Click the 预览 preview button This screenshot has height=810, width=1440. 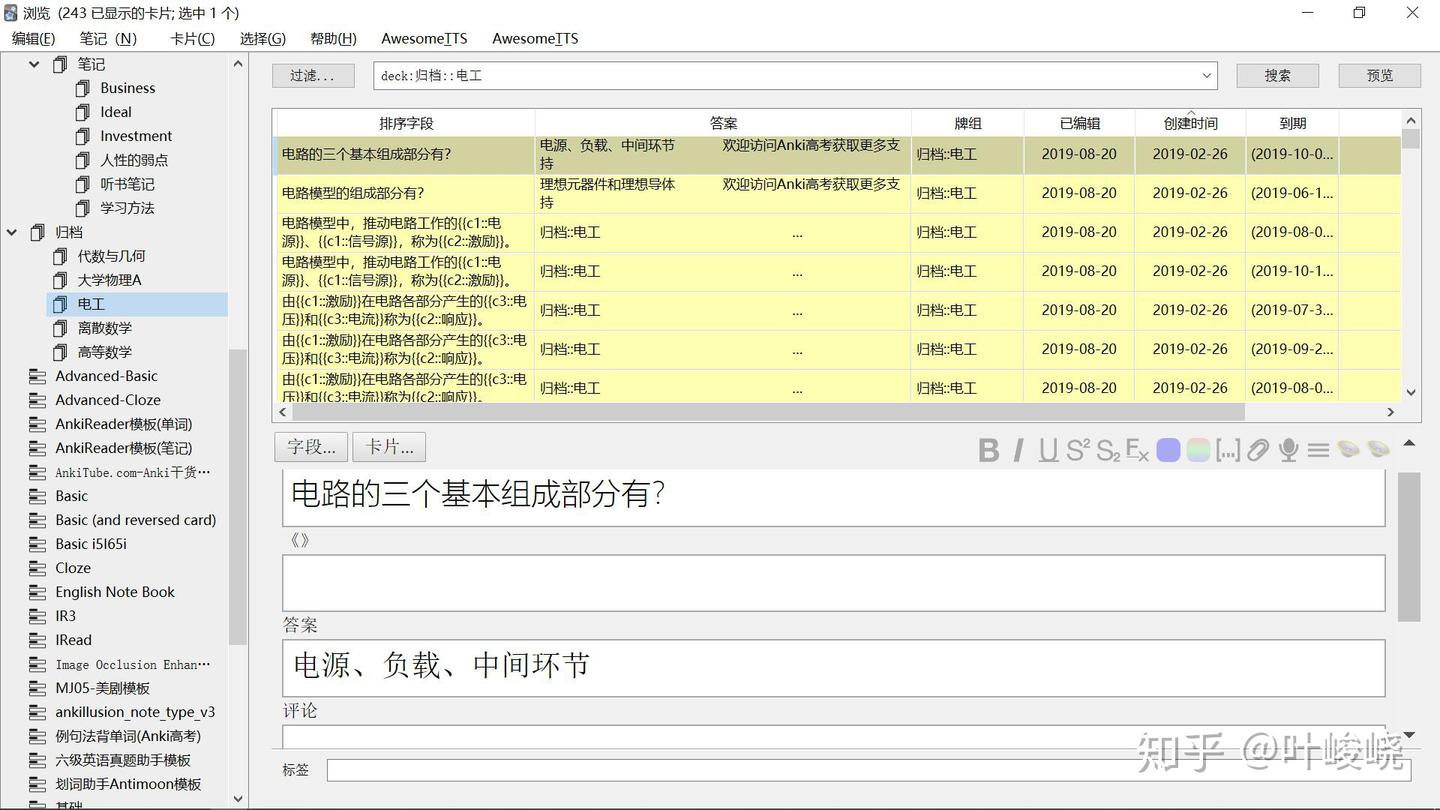tap(1380, 76)
